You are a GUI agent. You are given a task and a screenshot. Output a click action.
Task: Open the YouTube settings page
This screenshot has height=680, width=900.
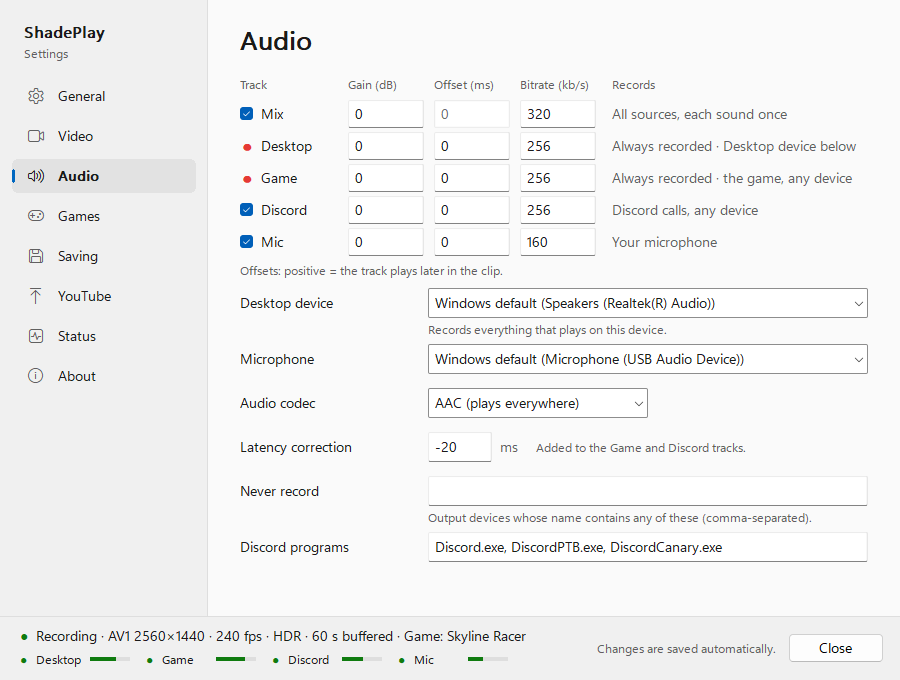pyautogui.click(x=104, y=296)
